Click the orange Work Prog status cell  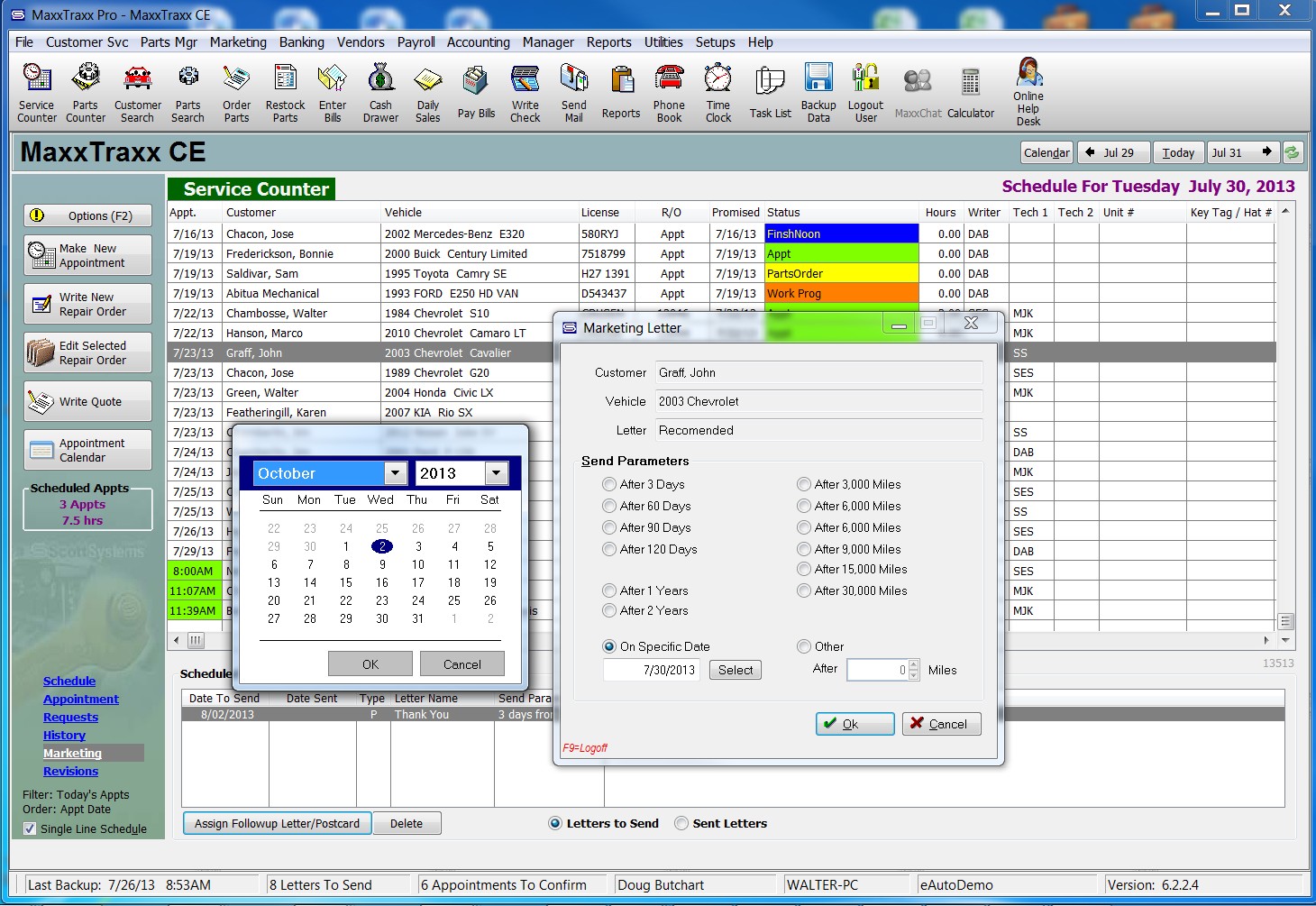coord(841,293)
